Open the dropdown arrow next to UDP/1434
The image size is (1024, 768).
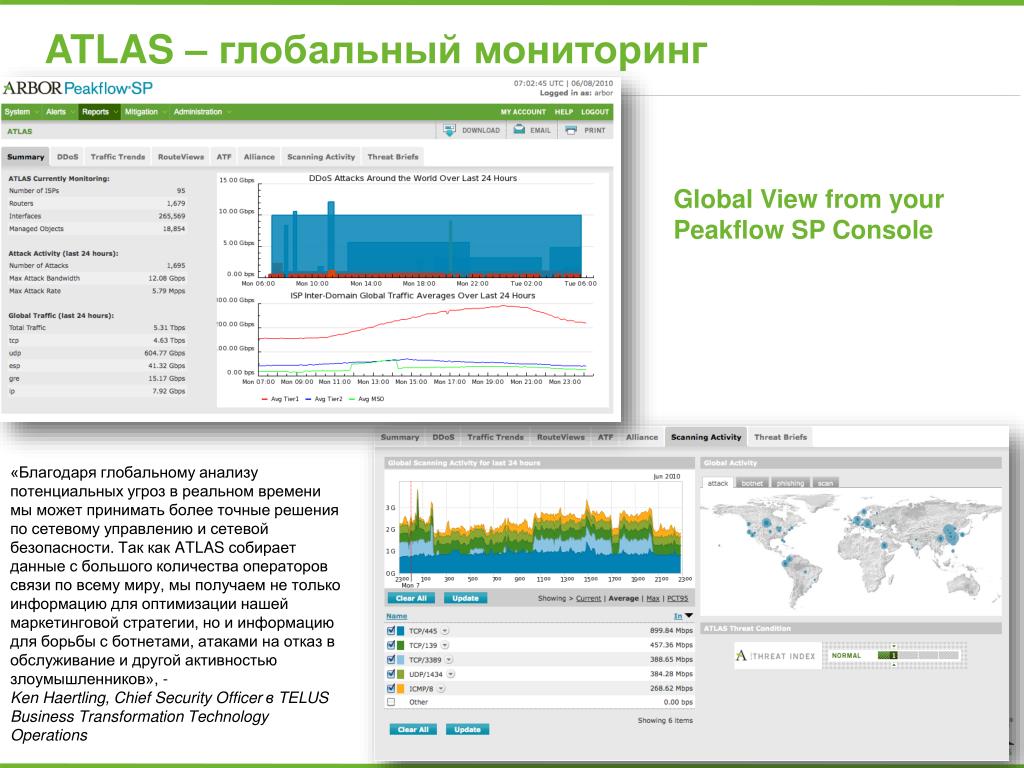[x=451, y=674]
